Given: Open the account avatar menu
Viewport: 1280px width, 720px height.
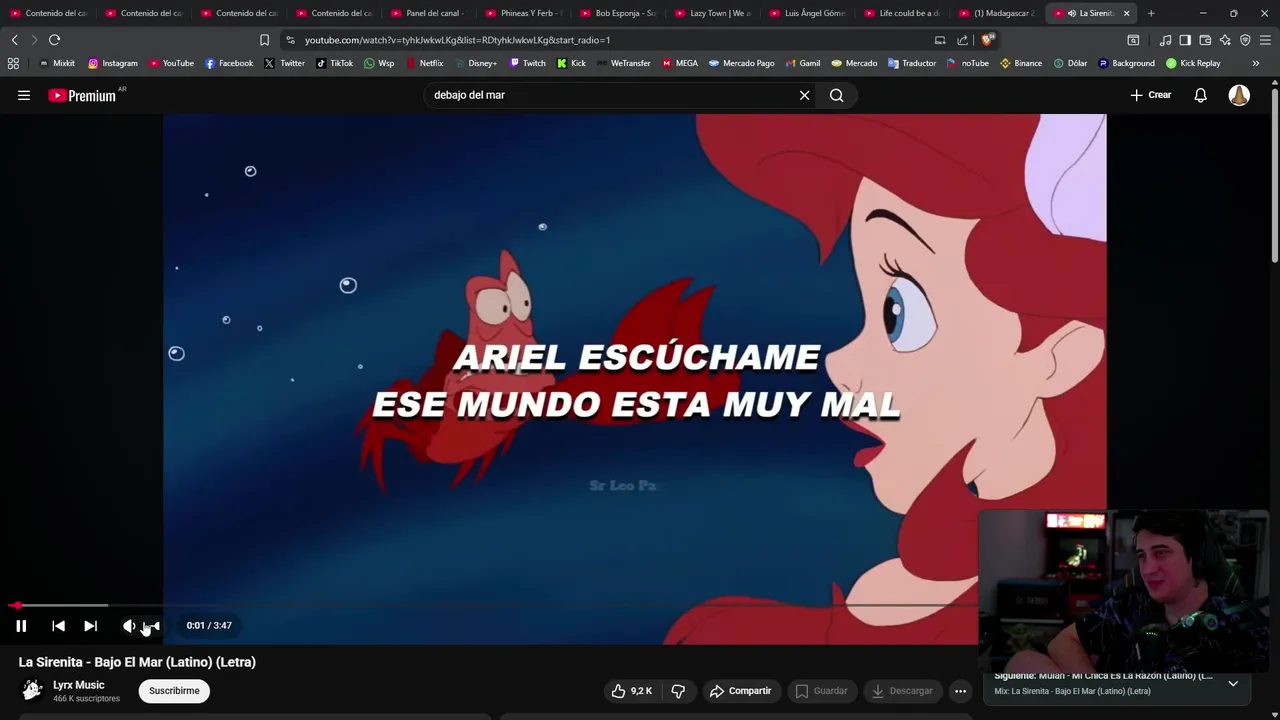Looking at the screenshot, I should click(1239, 95).
